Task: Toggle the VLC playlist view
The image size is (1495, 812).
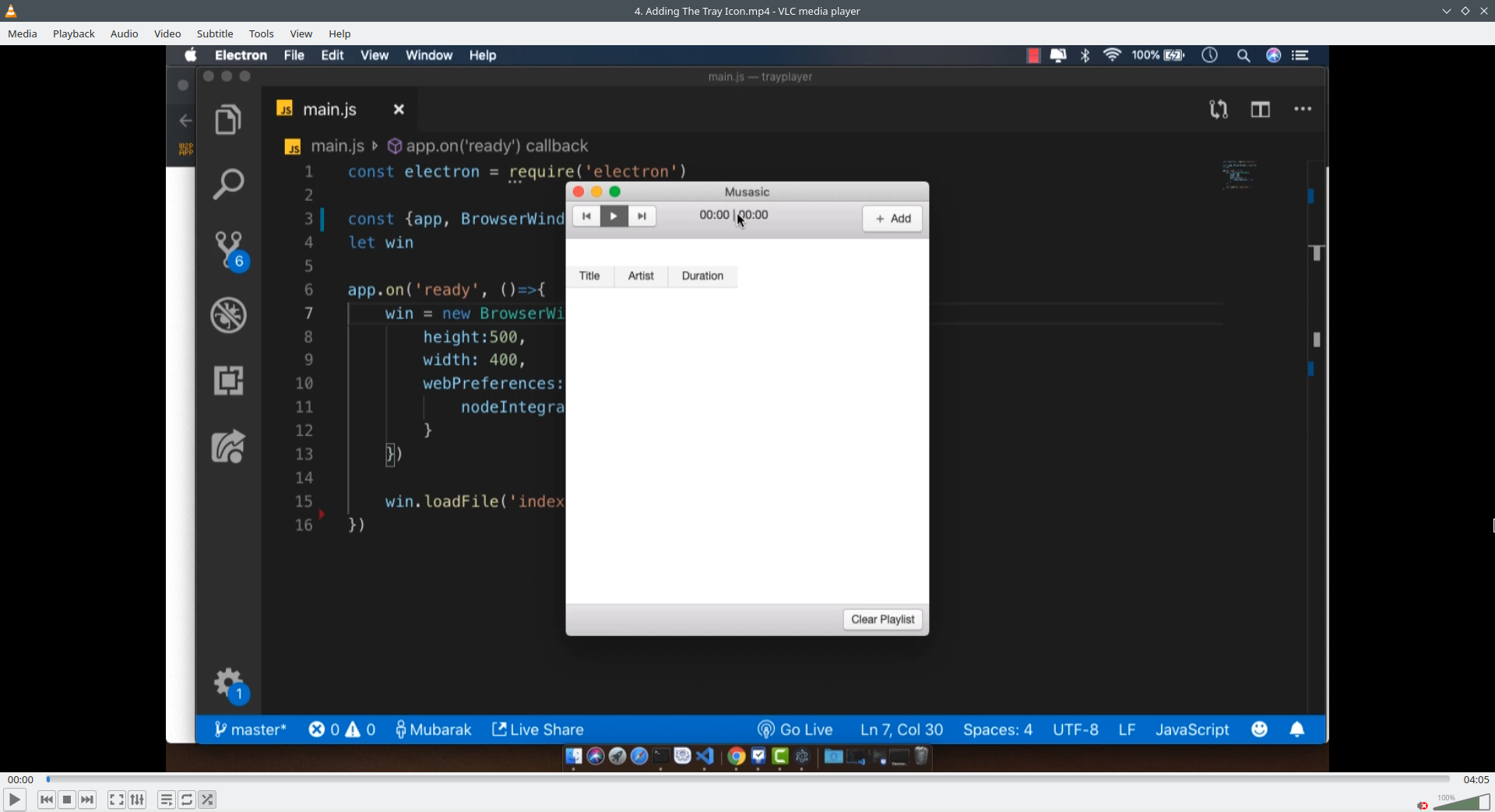Action: [x=167, y=800]
